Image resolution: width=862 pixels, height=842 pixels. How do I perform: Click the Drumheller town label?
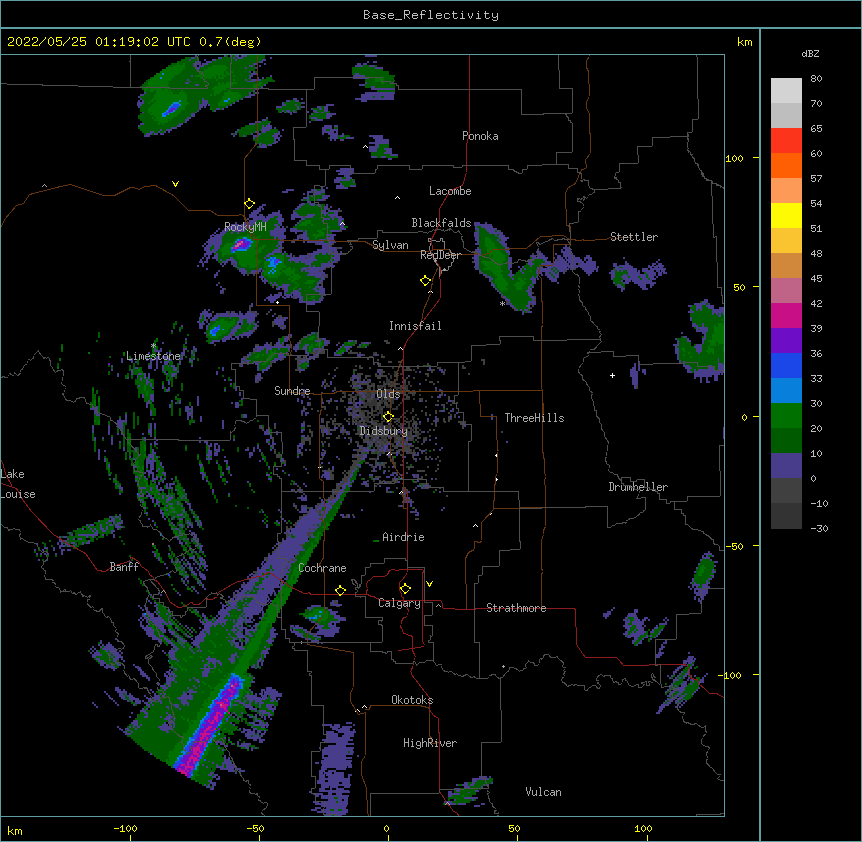[x=638, y=487]
